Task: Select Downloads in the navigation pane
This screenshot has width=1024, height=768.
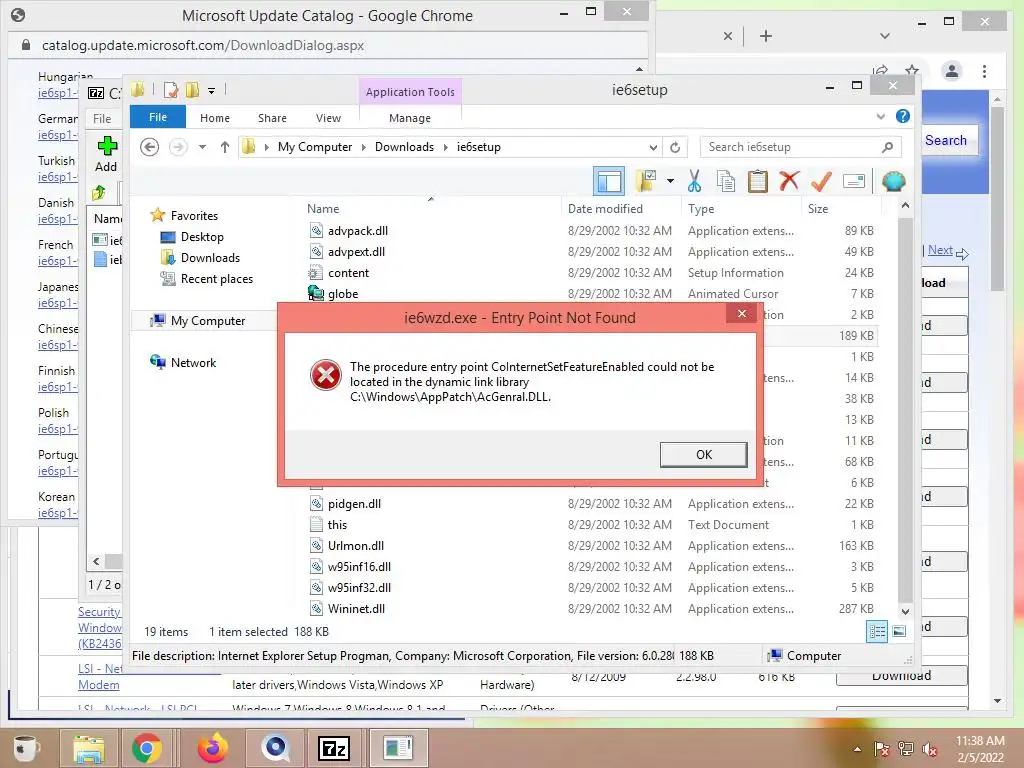Action: tap(210, 257)
